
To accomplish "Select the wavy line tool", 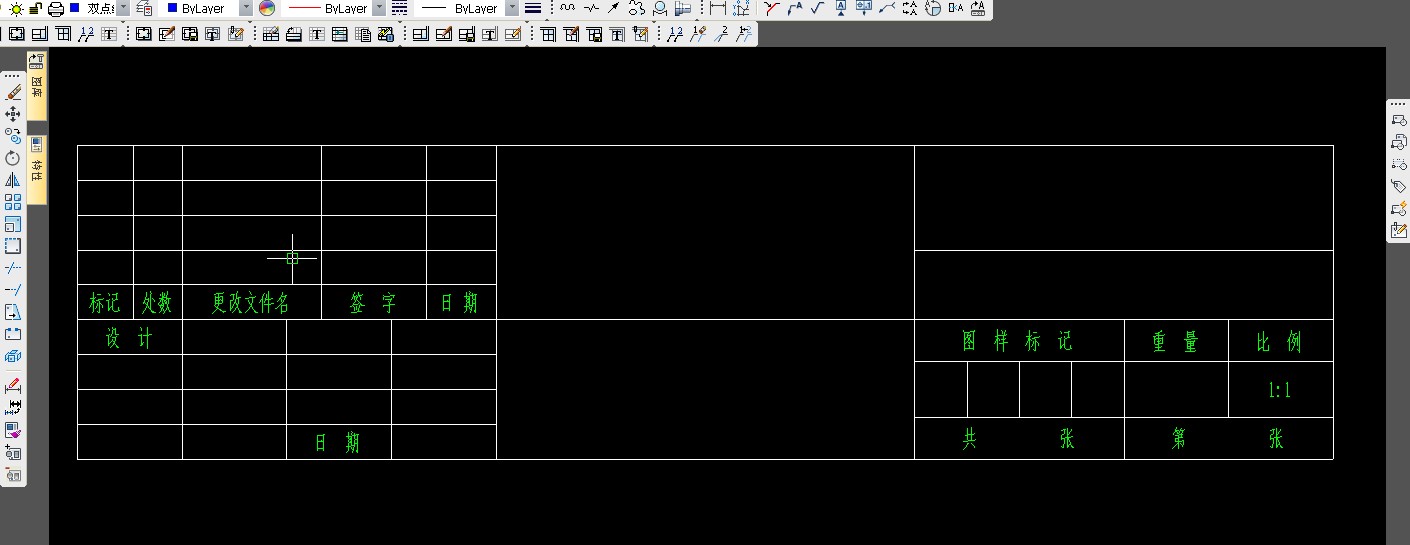I will point(567,8).
